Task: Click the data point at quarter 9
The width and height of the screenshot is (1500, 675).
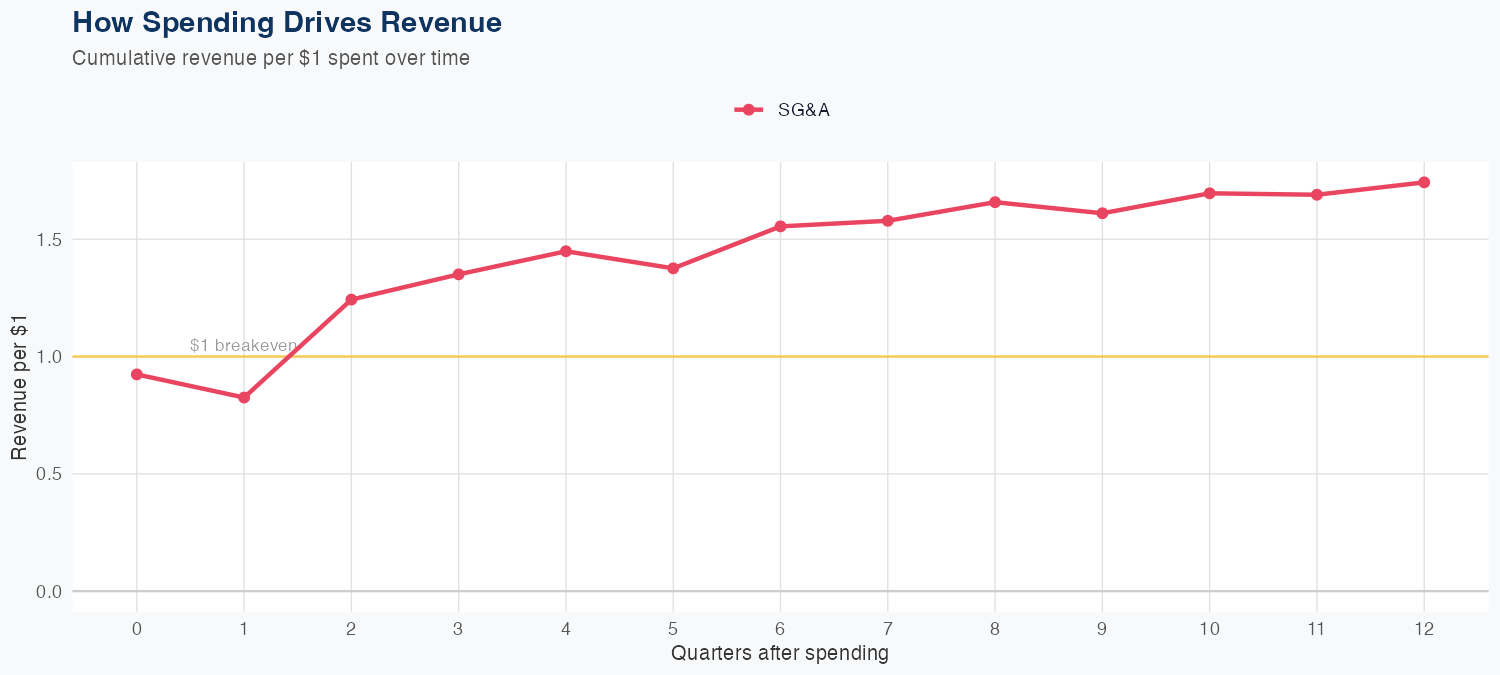Action: click(1102, 213)
